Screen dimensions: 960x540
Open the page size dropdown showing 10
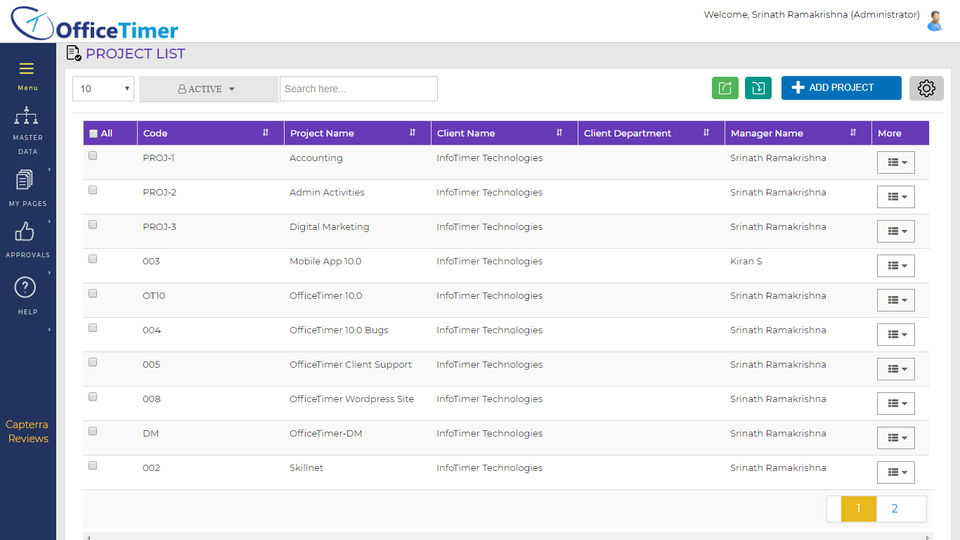click(103, 89)
